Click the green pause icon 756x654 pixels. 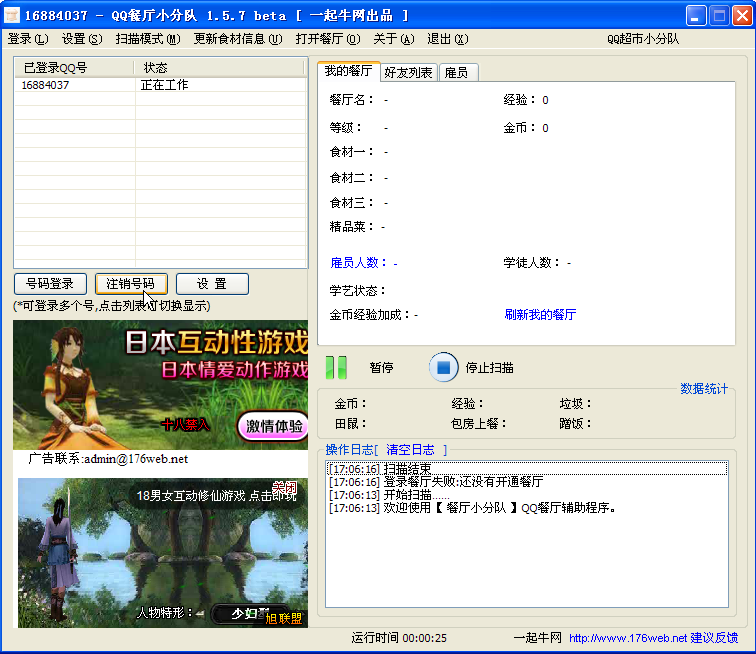point(336,368)
